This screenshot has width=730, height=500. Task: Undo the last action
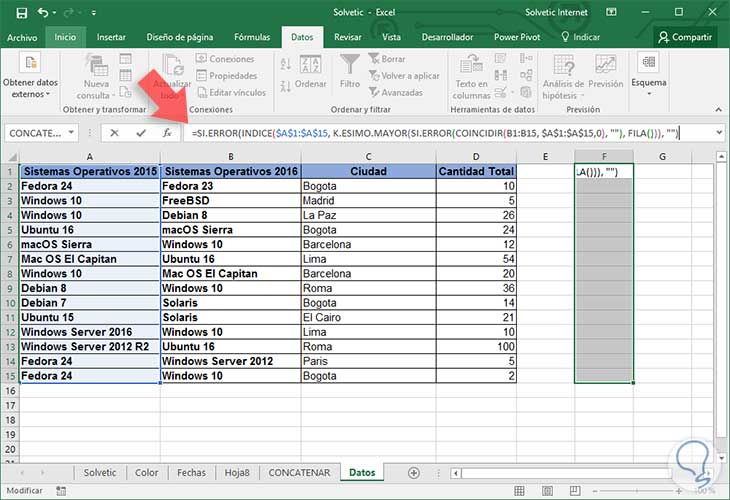[43, 13]
